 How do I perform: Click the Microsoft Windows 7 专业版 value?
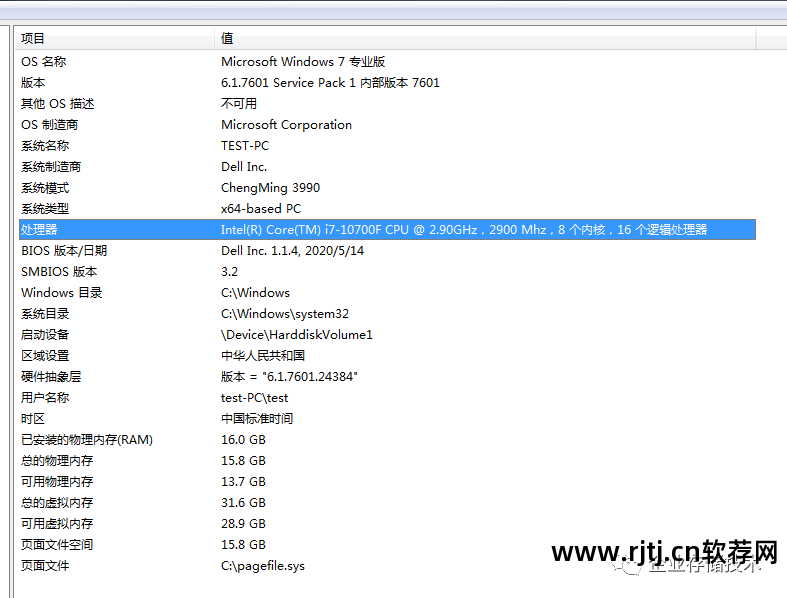[303, 62]
